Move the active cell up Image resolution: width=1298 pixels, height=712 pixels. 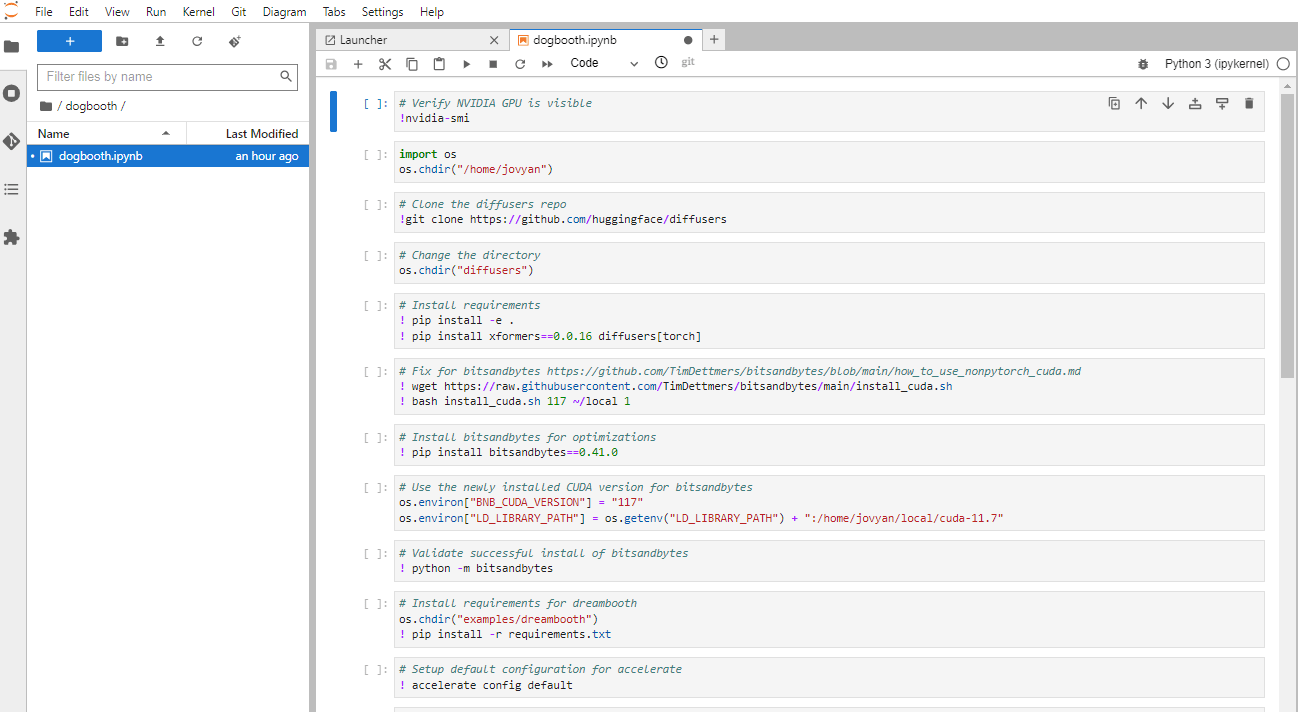click(x=1141, y=103)
